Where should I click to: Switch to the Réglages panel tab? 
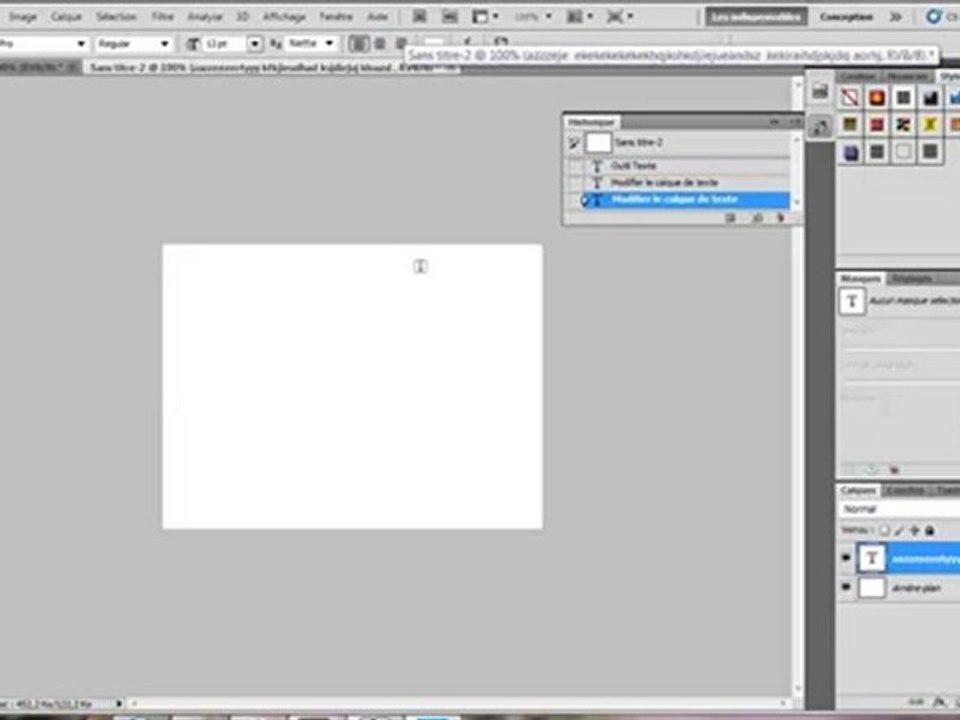click(912, 279)
